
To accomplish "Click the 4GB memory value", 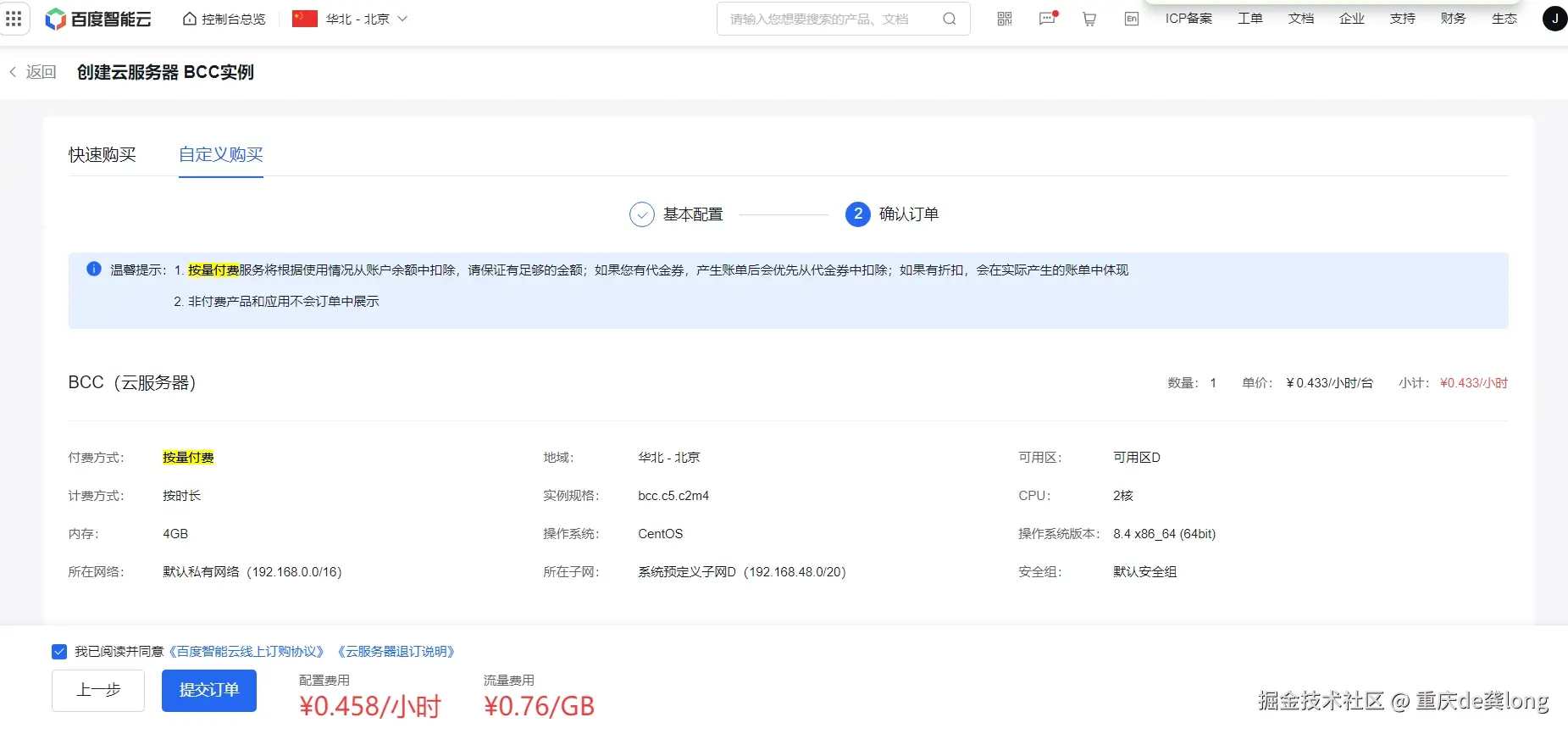I will click(175, 534).
